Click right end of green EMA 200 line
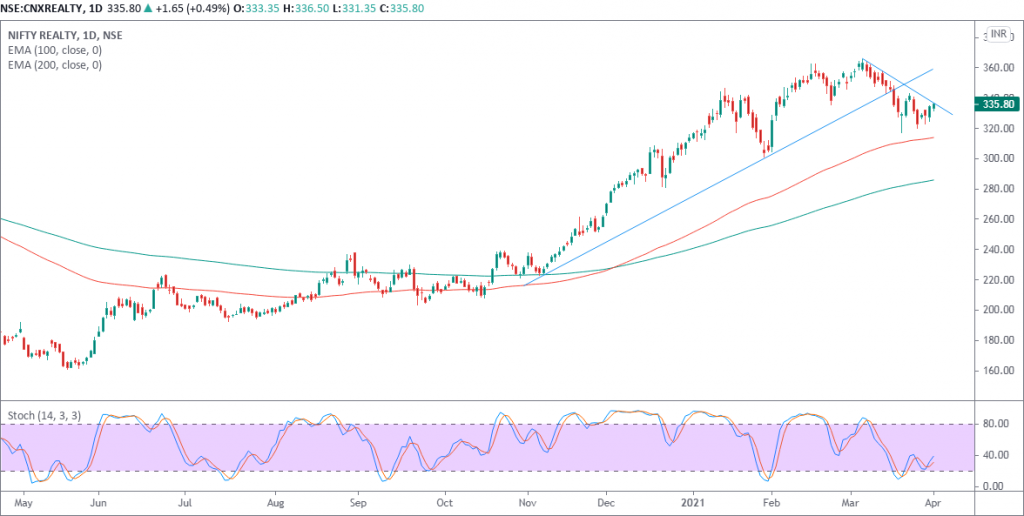The image size is (1024, 516). click(x=932, y=180)
